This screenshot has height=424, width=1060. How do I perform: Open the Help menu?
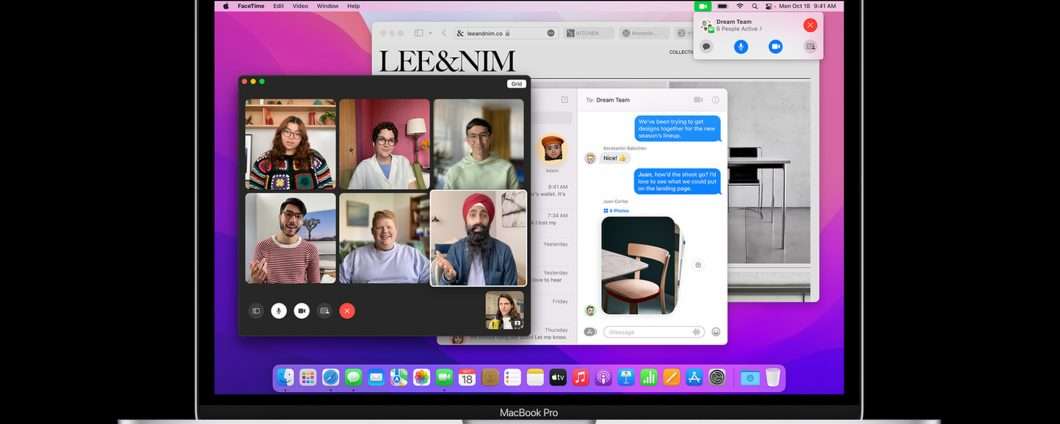(354, 6)
